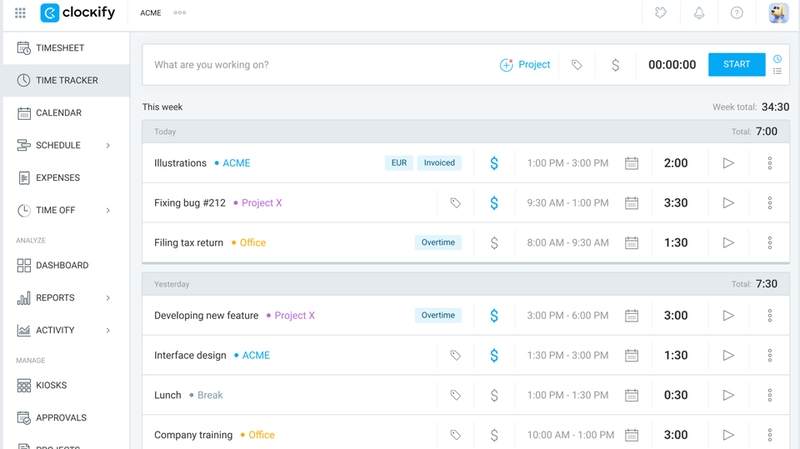Screen dimensions: 800x449
Task: Resume timer for Illustrations entry
Action: (729, 163)
